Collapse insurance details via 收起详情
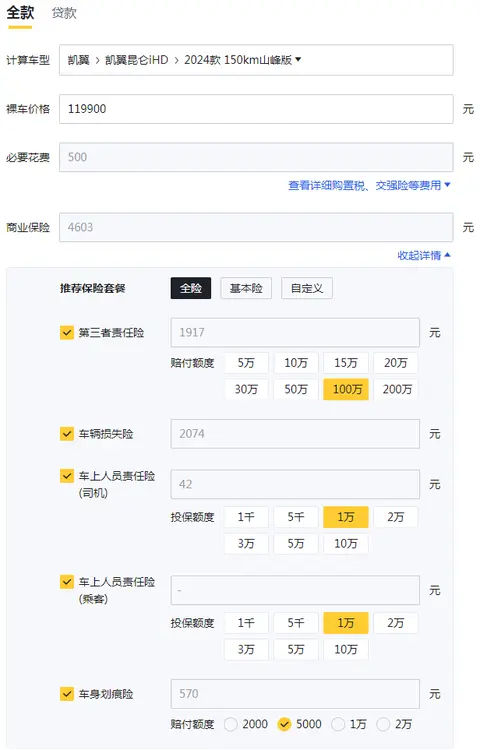This screenshot has width=480, height=750. pos(424,255)
